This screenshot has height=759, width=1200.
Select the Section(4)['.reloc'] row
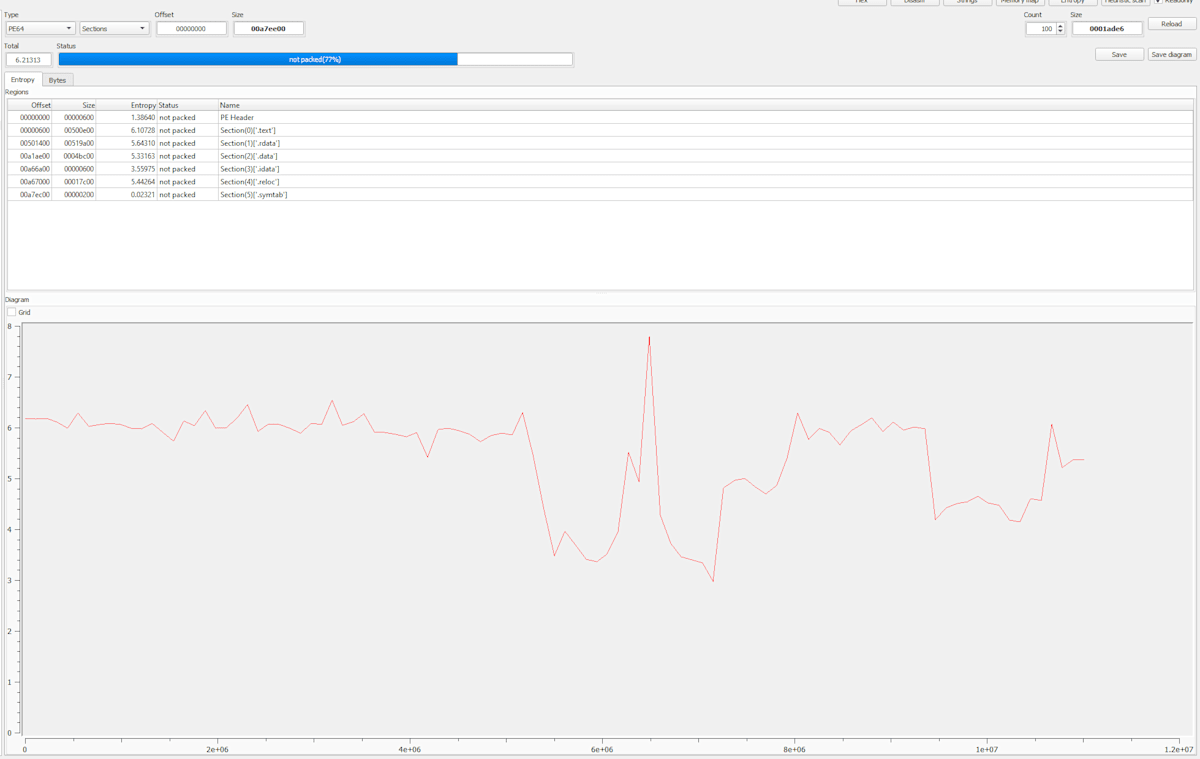point(600,182)
